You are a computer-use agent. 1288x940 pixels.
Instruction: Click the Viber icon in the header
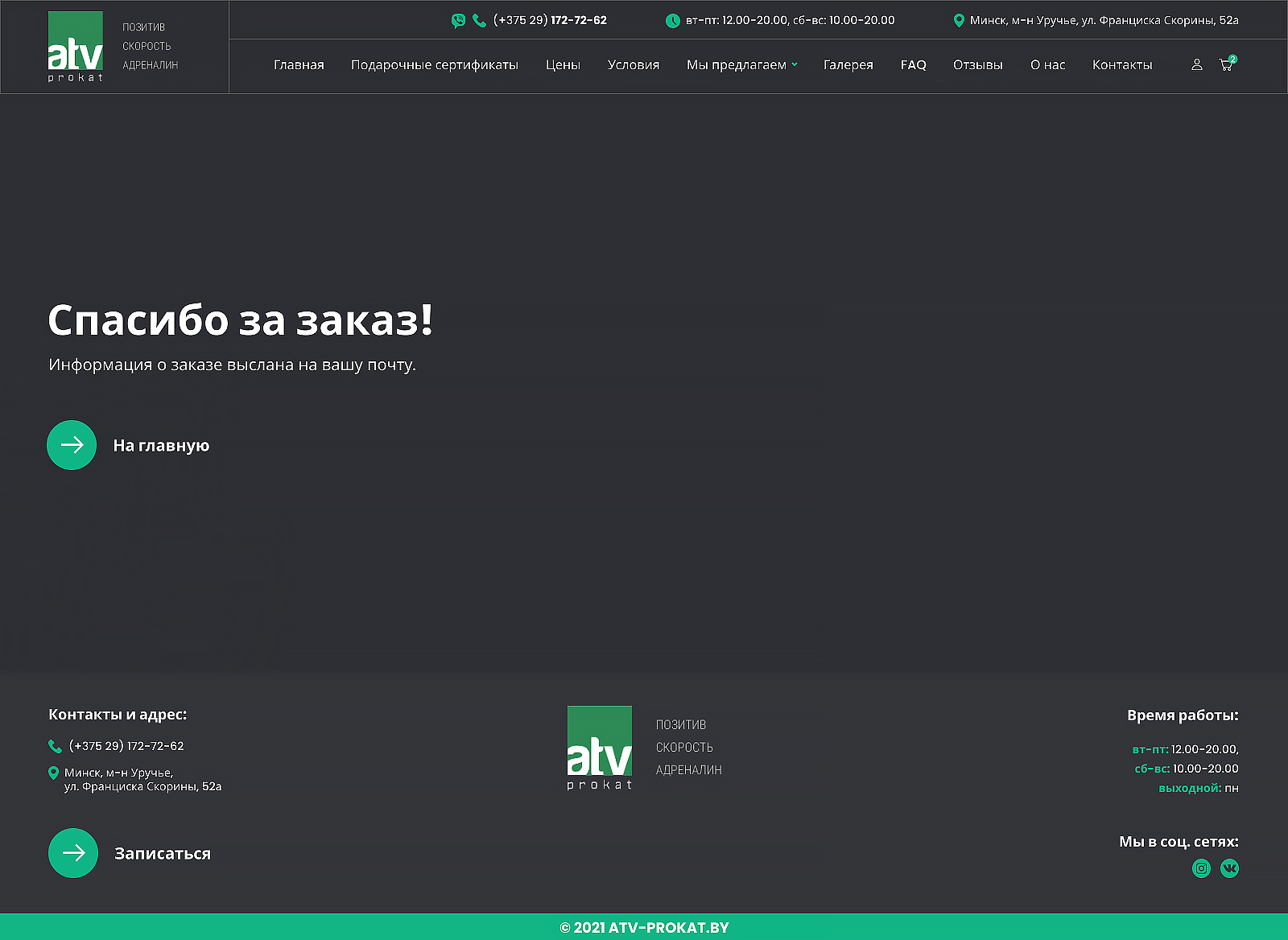(458, 21)
